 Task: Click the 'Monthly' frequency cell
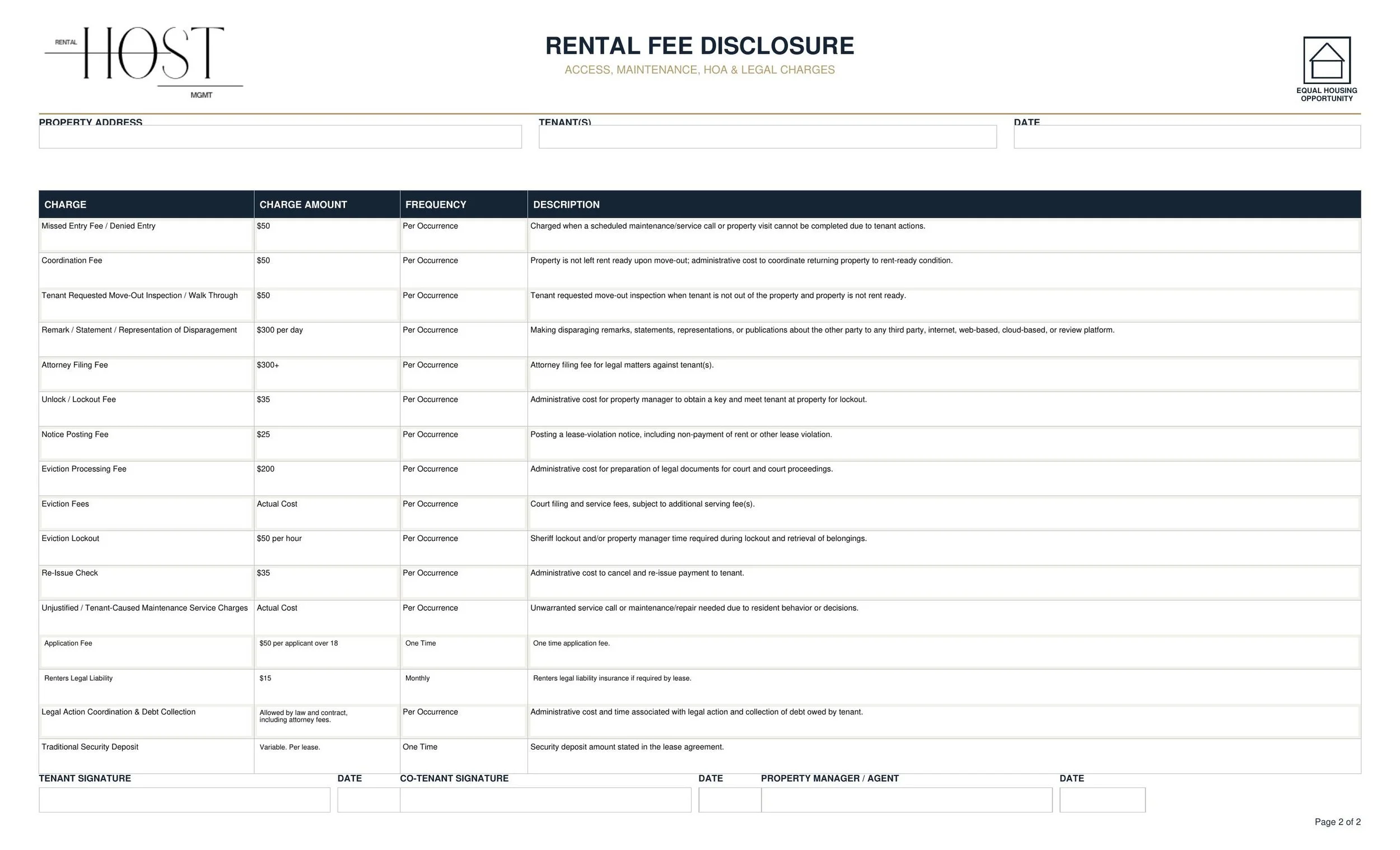click(464, 686)
